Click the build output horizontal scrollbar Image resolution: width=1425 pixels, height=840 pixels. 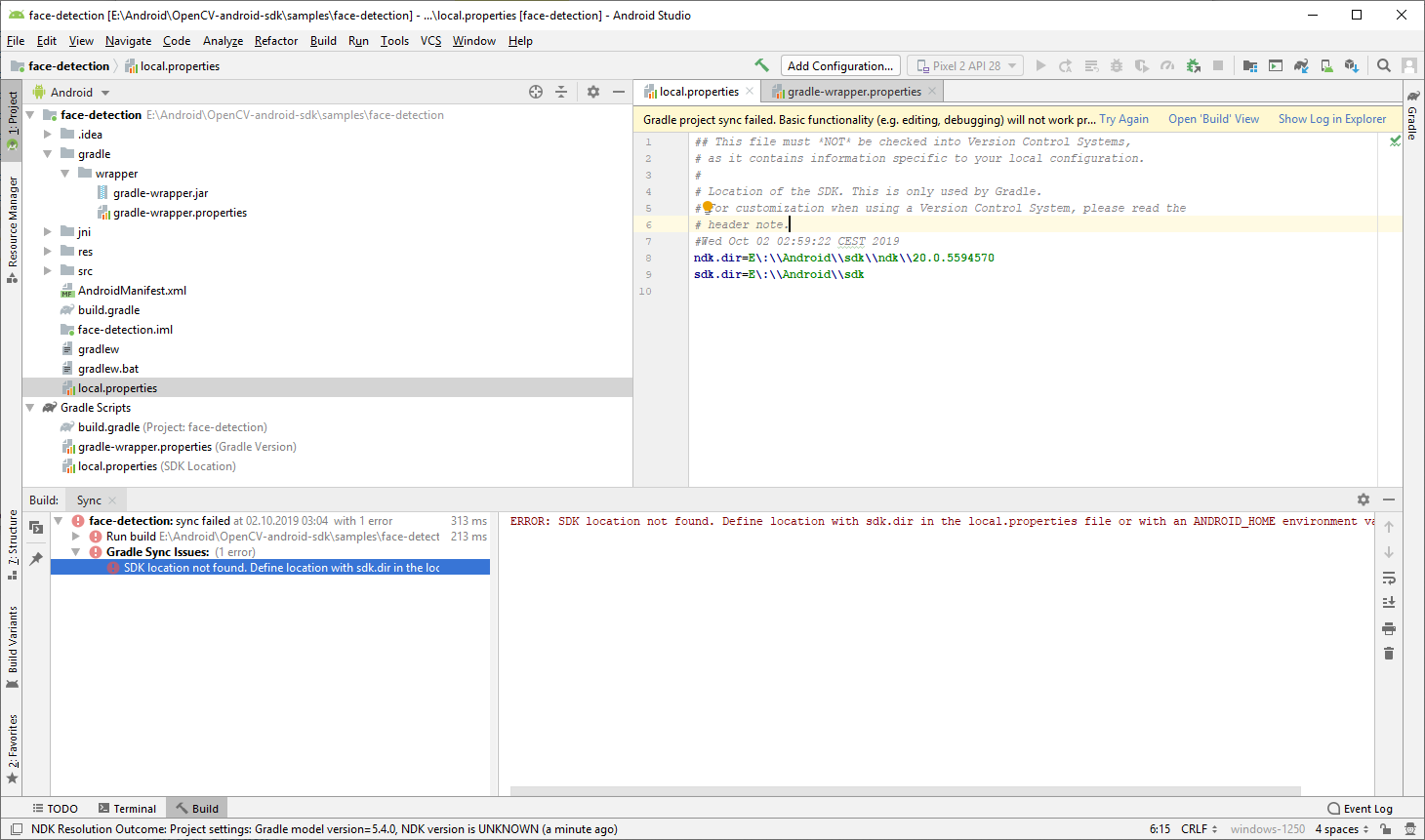pos(906,791)
